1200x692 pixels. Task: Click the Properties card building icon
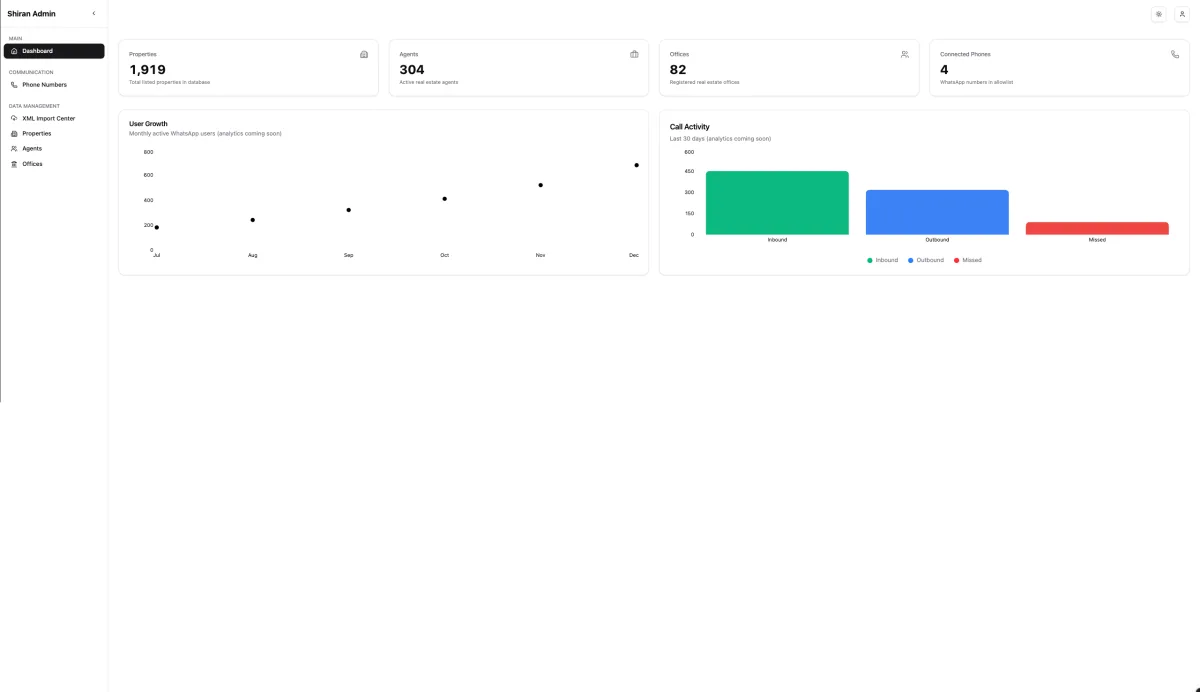pos(364,54)
